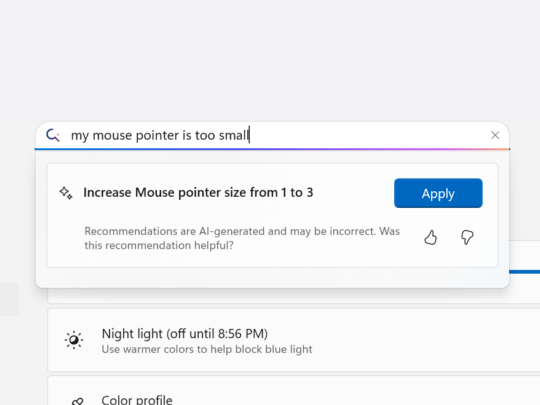Viewport: 540px width, 405px height.
Task: Click the sparkle icon beside the recommendation
Action: tap(66, 193)
